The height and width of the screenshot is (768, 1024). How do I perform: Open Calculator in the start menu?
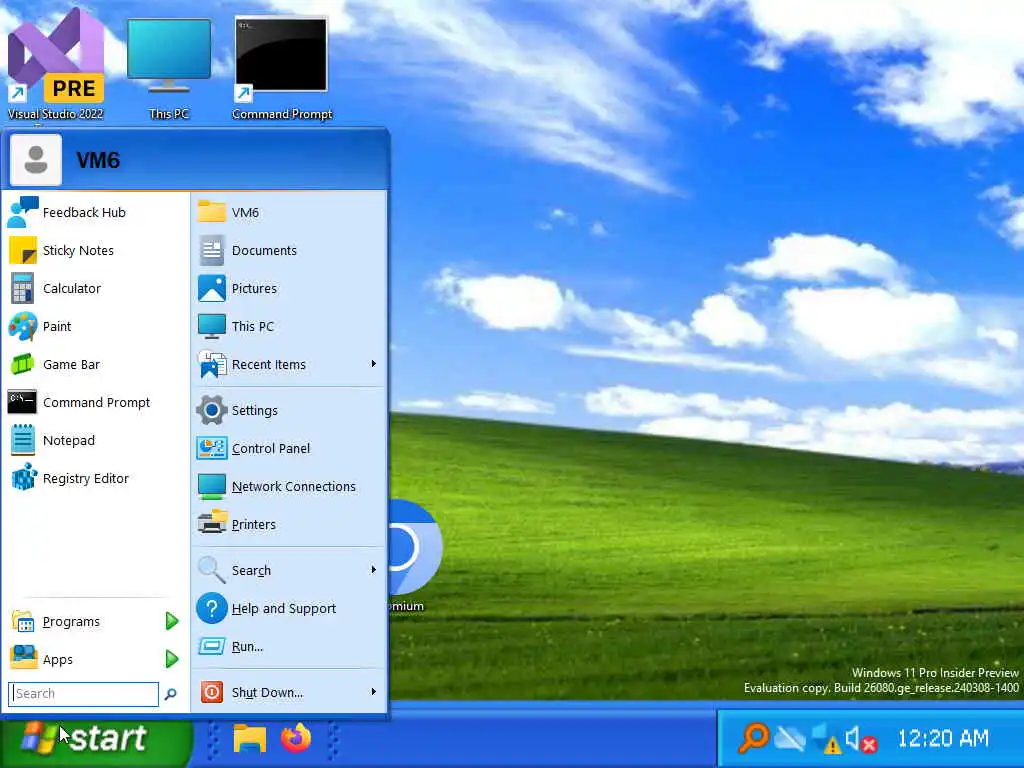(x=95, y=288)
